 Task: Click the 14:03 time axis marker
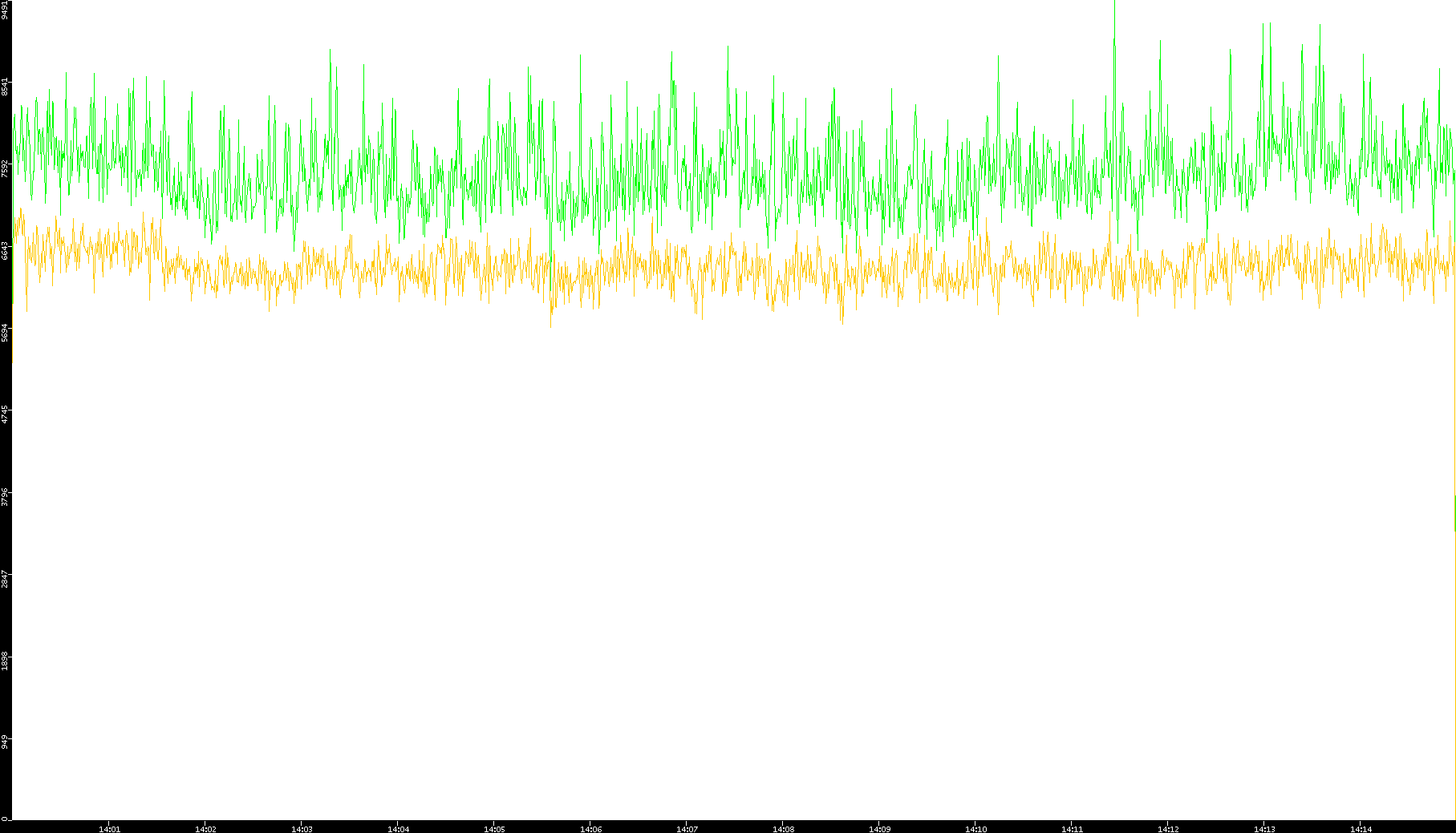coord(302,828)
